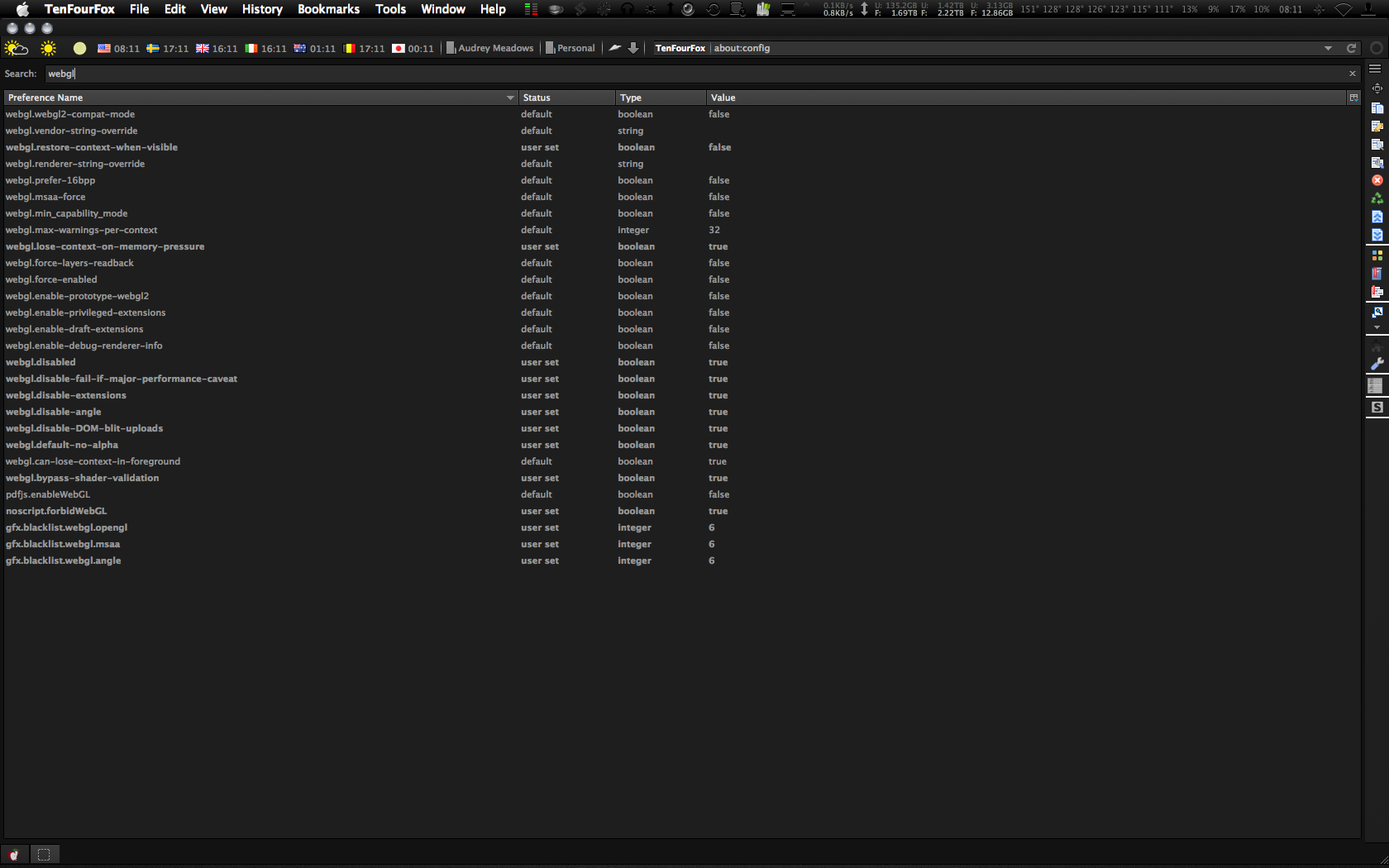Click the edit page pencil icon

pyautogui.click(x=1377, y=126)
